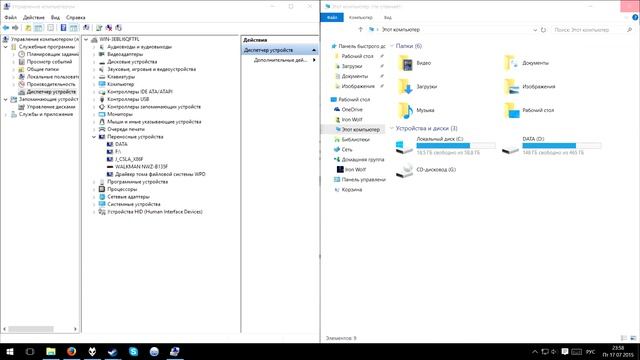The image size is (640, 360).
Task: Click the Recycle Bin icon in the Explorer sidebar
Action: click(x=337, y=190)
